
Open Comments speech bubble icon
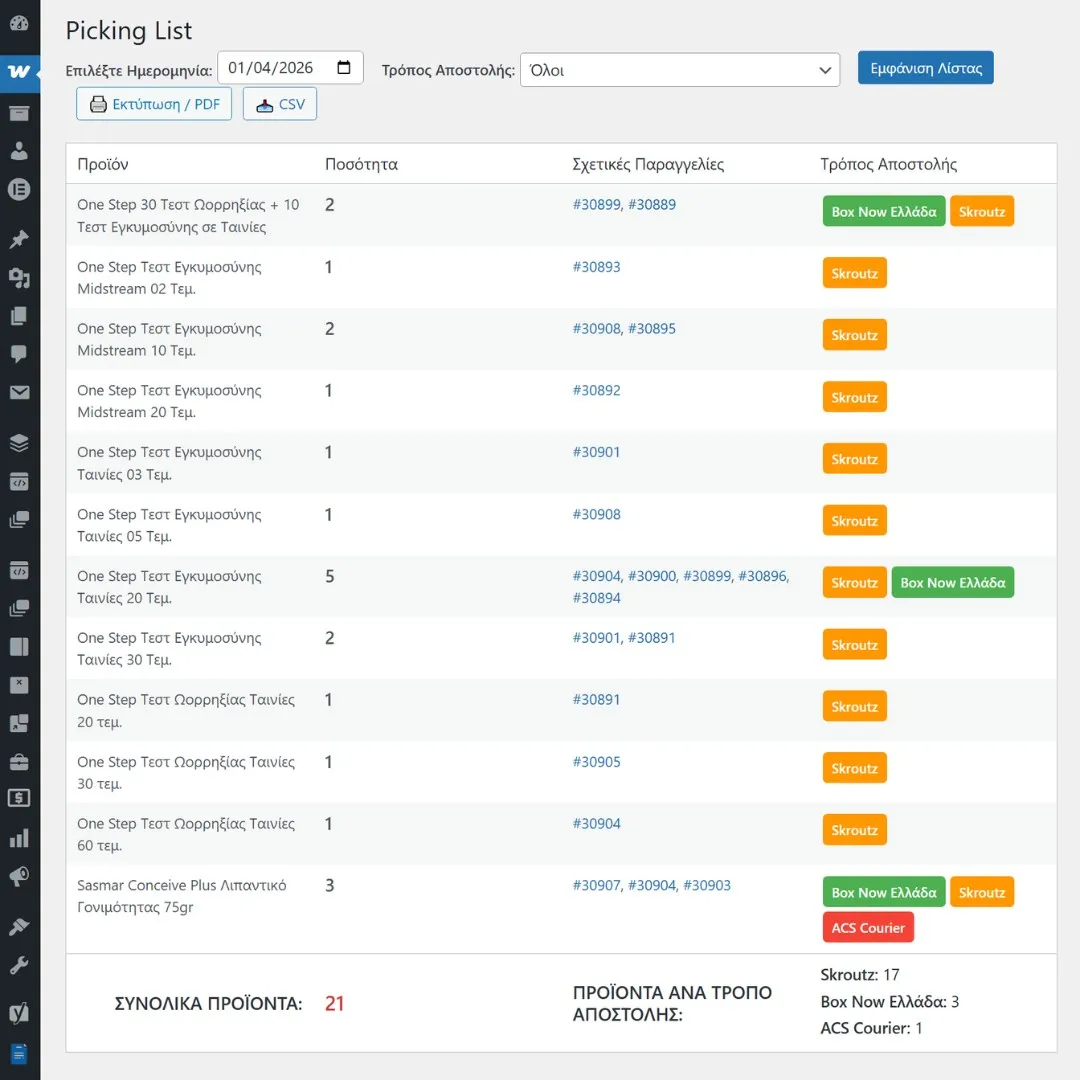click(x=19, y=353)
